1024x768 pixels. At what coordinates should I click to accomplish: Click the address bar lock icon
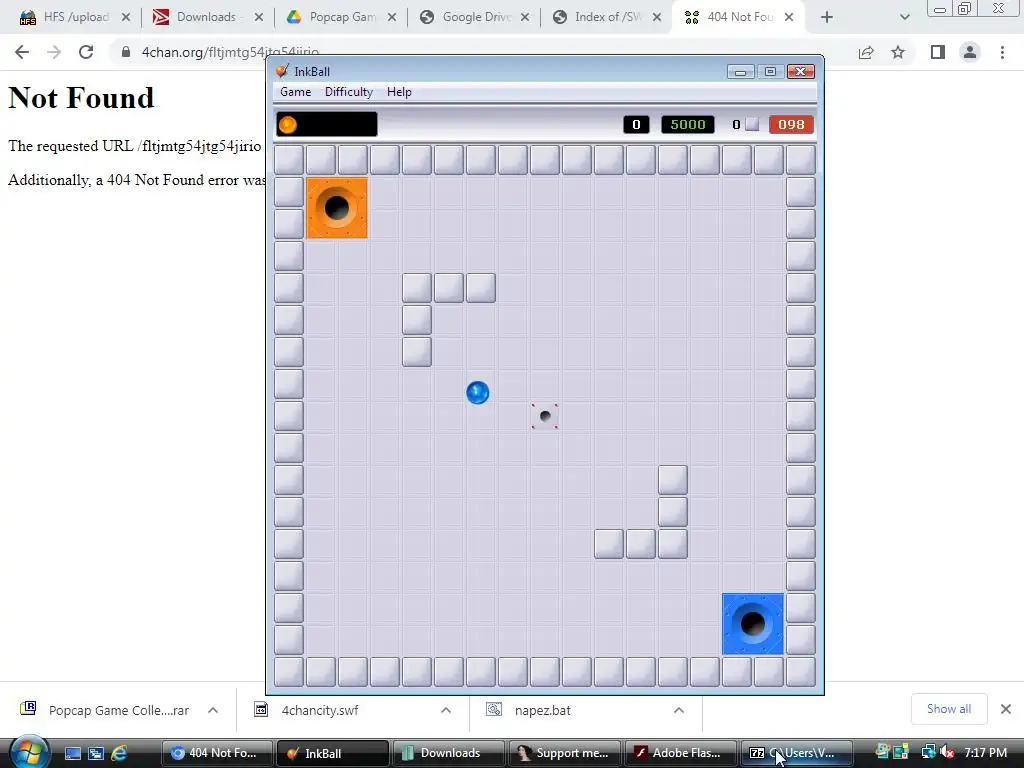(x=126, y=52)
